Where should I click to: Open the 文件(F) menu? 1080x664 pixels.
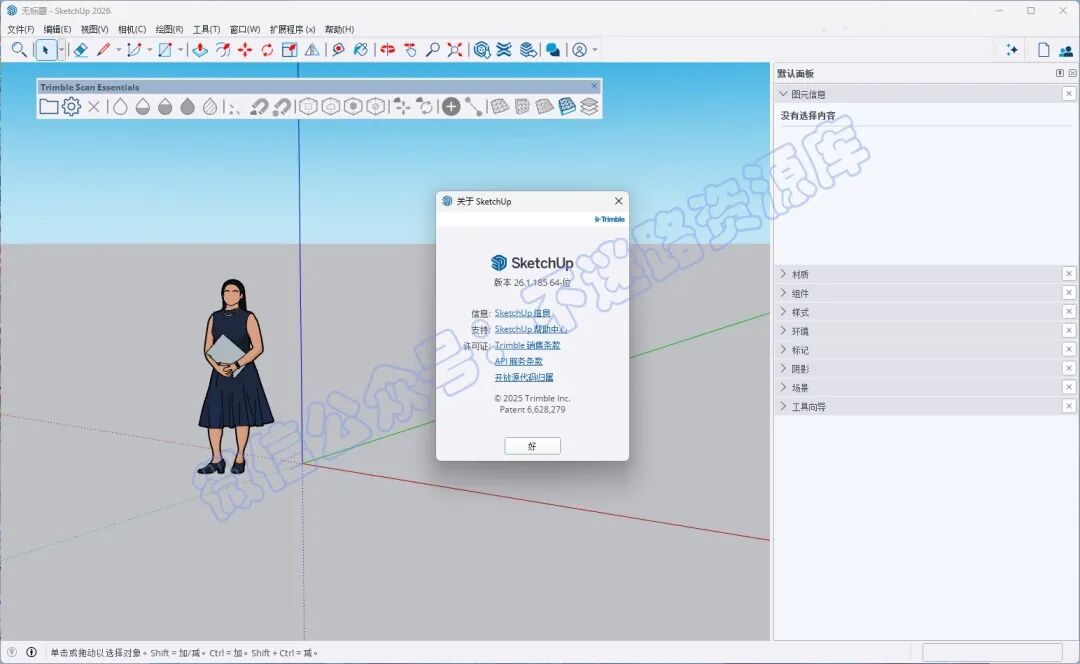(x=21, y=29)
